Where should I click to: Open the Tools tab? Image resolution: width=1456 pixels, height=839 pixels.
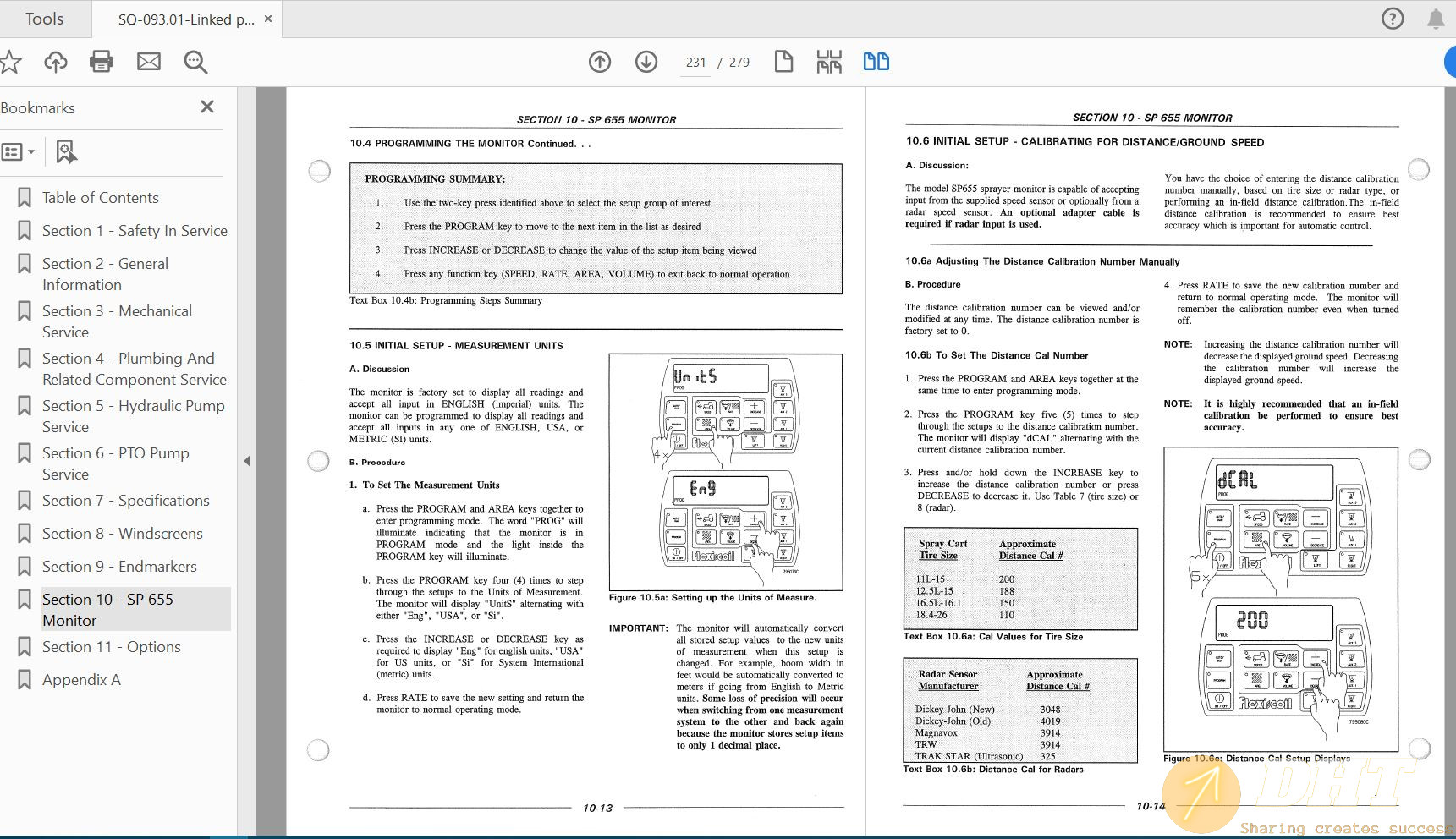44,19
